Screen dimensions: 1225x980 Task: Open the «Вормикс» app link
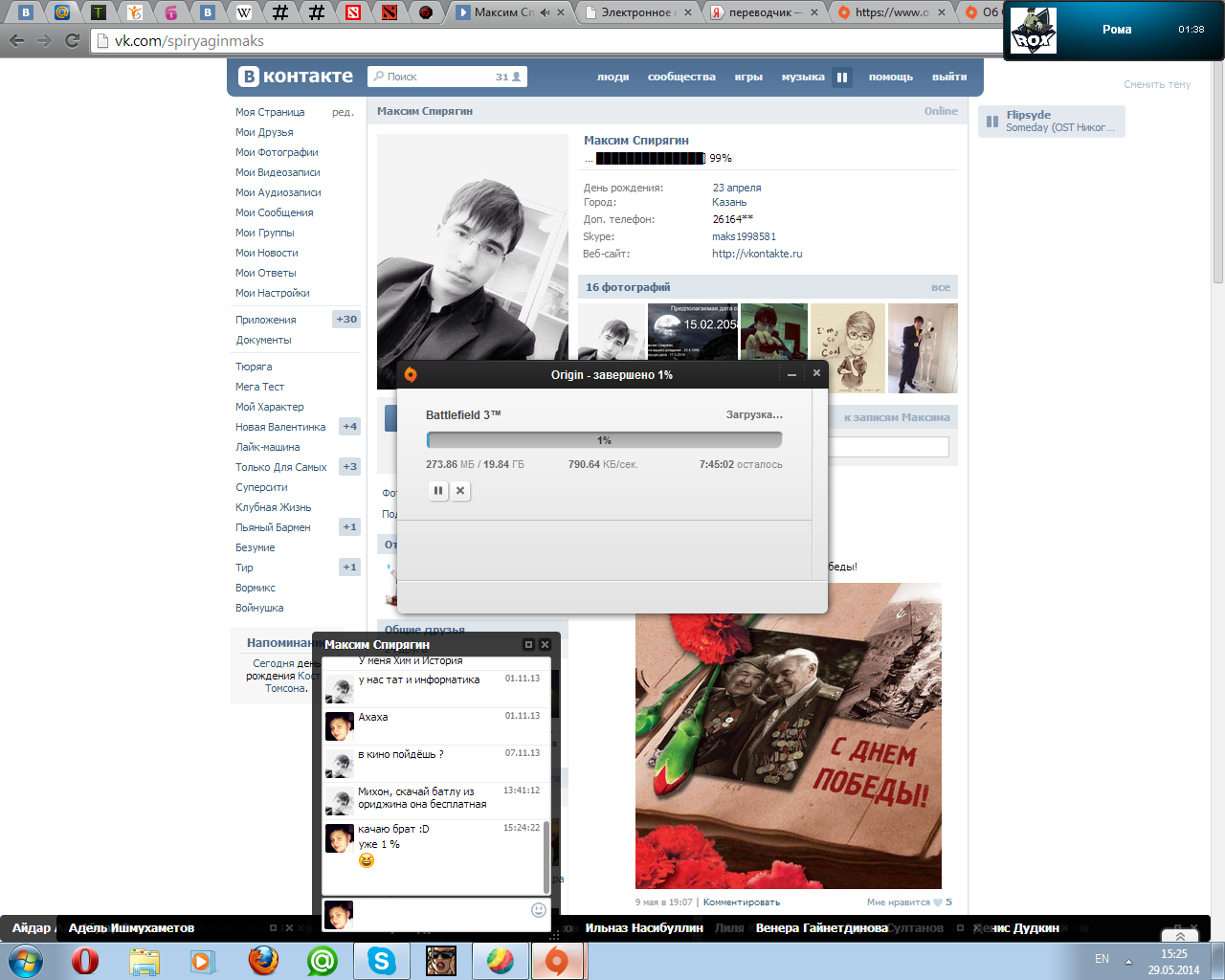(256, 588)
